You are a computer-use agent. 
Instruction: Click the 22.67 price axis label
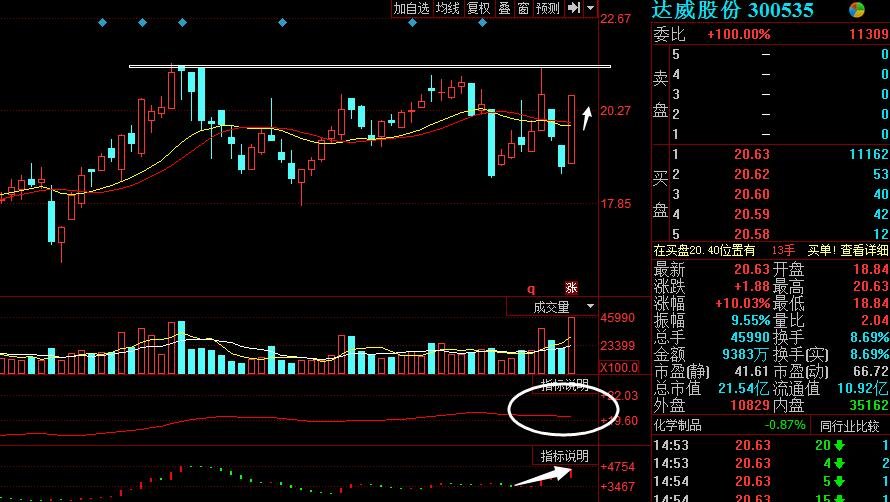click(616, 19)
